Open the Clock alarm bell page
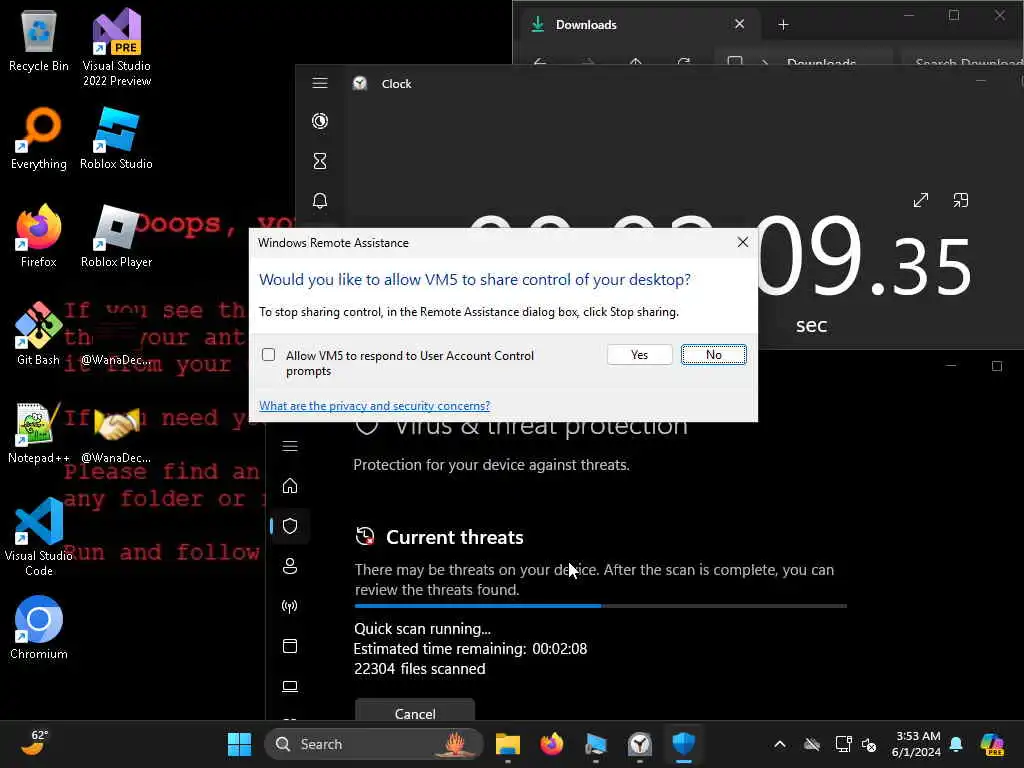This screenshot has height=768, width=1024. tap(320, 200)
